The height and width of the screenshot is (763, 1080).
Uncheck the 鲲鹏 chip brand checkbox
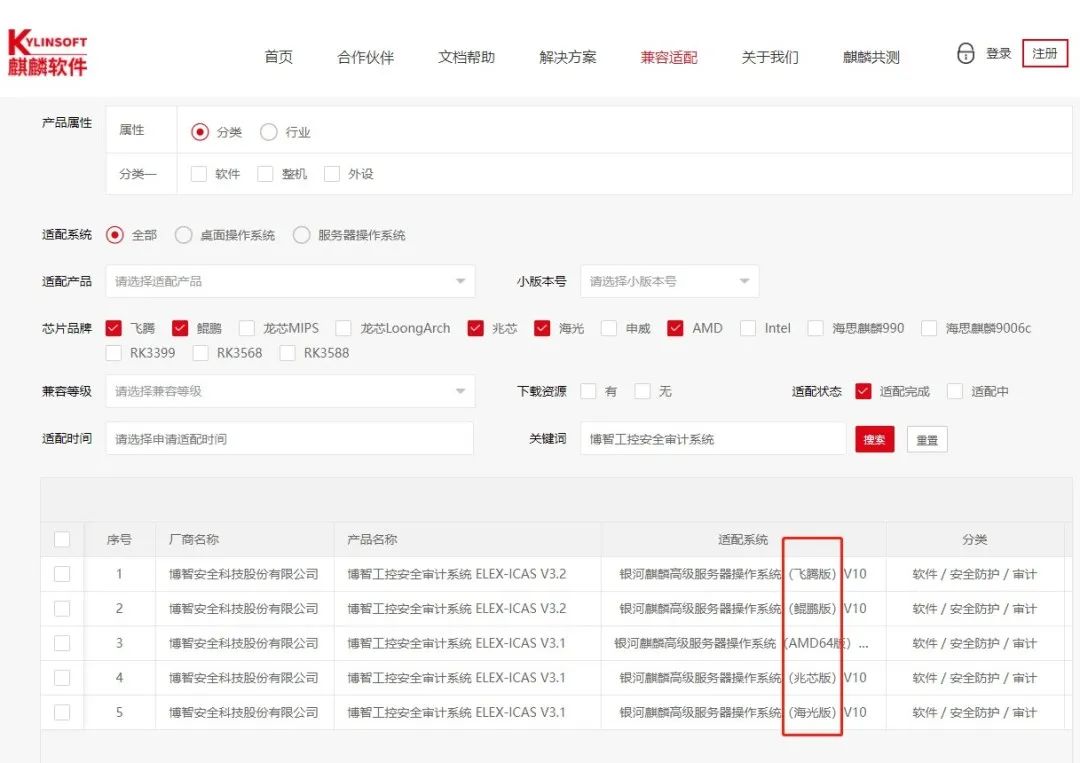pos(180,328)
